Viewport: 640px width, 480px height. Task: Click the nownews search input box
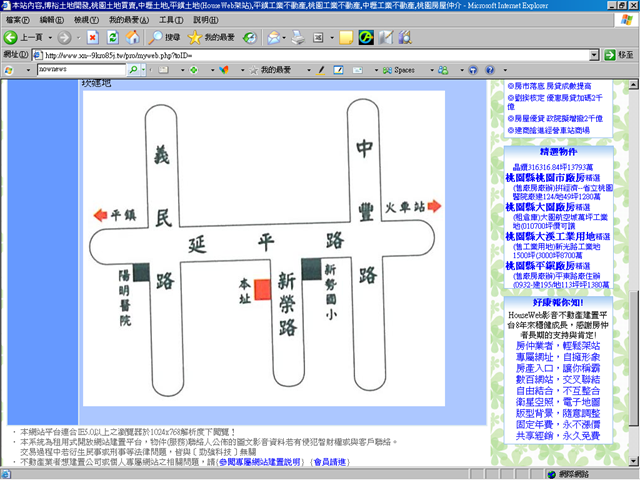pyautogui.click(x=82, y=69)
